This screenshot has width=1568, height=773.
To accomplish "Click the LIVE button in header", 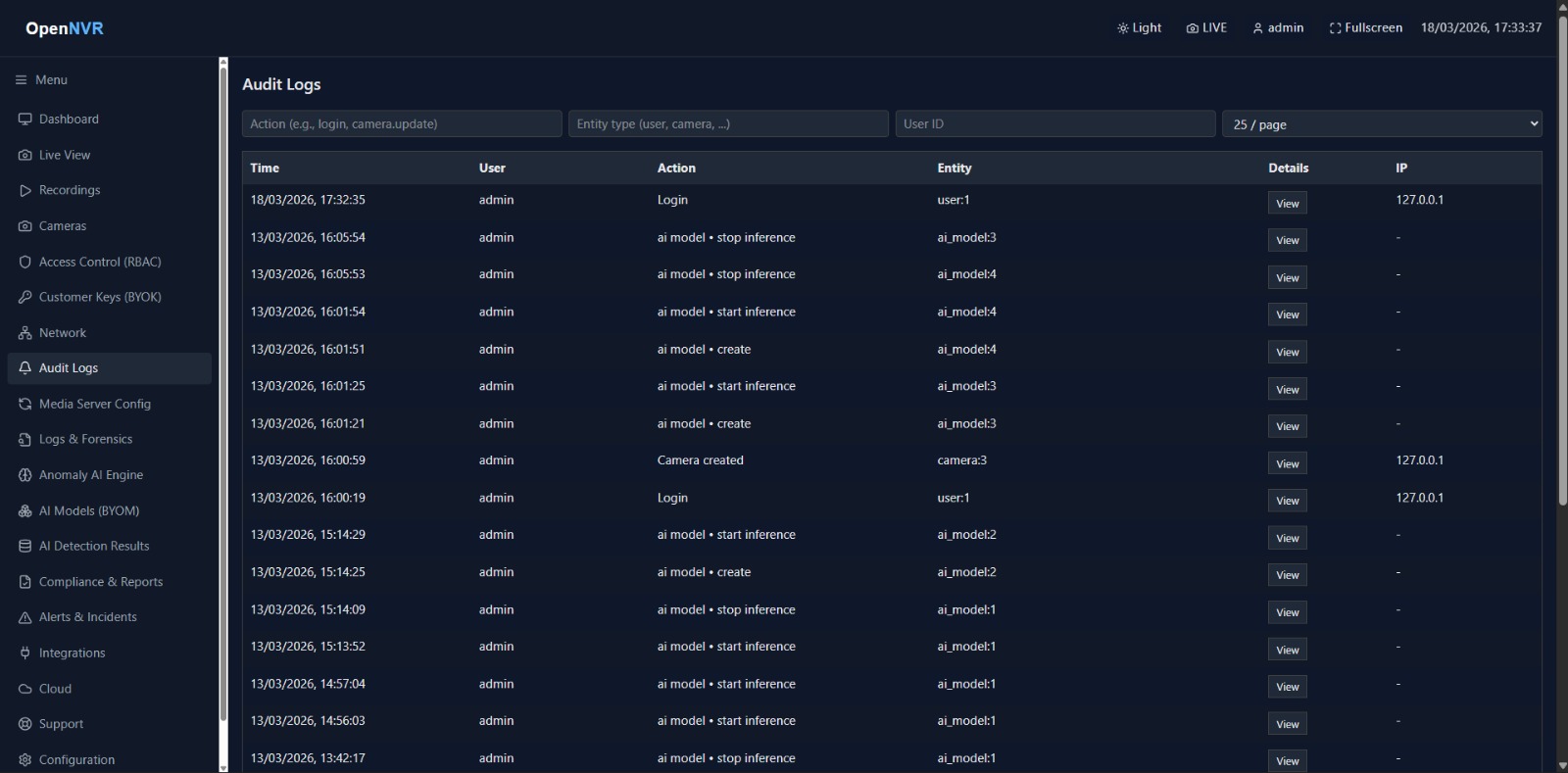I will (1206, 28).
